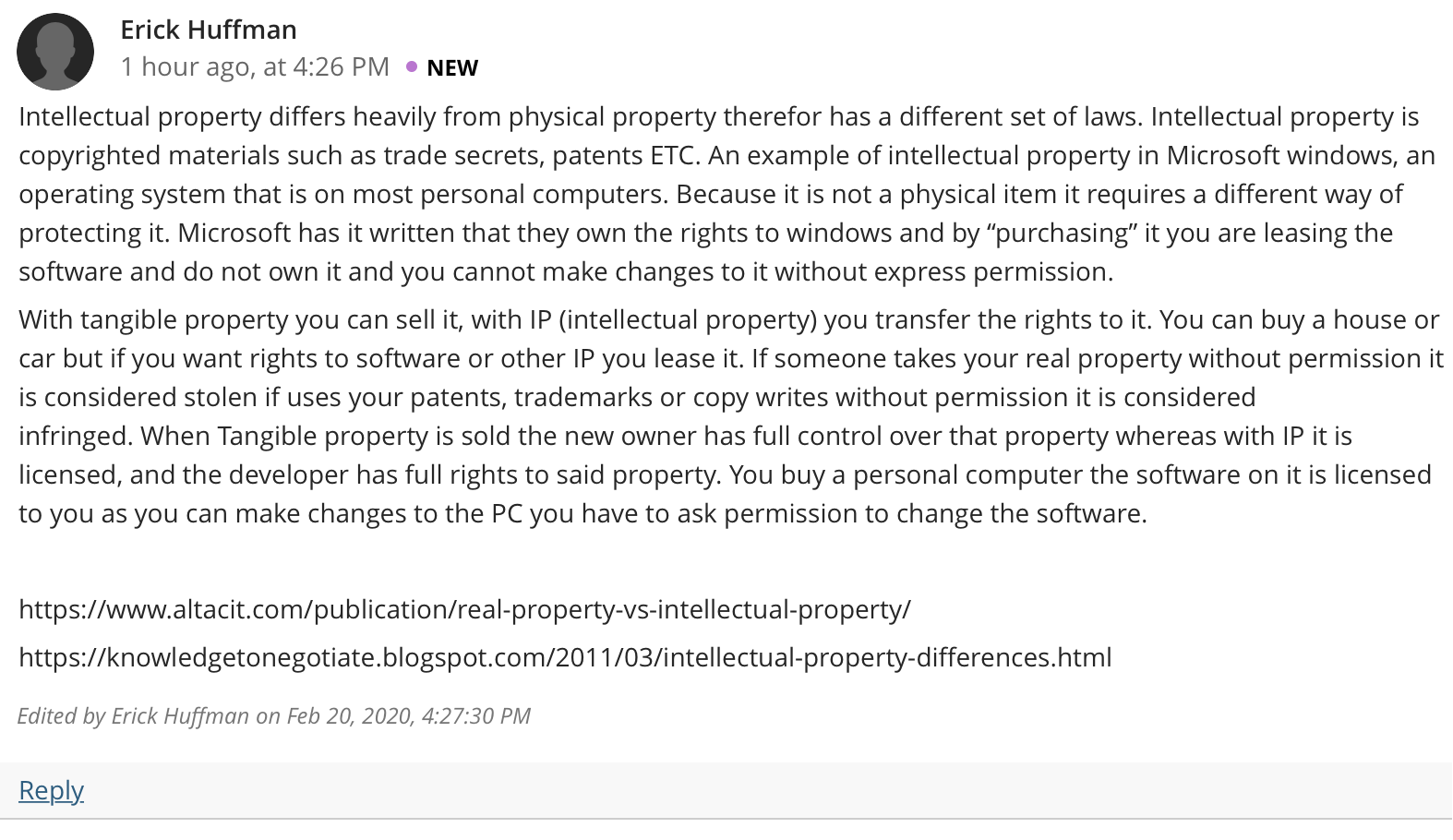Open the altacit.com real-property article URL
Screen dimensions: 1453x840
click(x=464, y=609)
